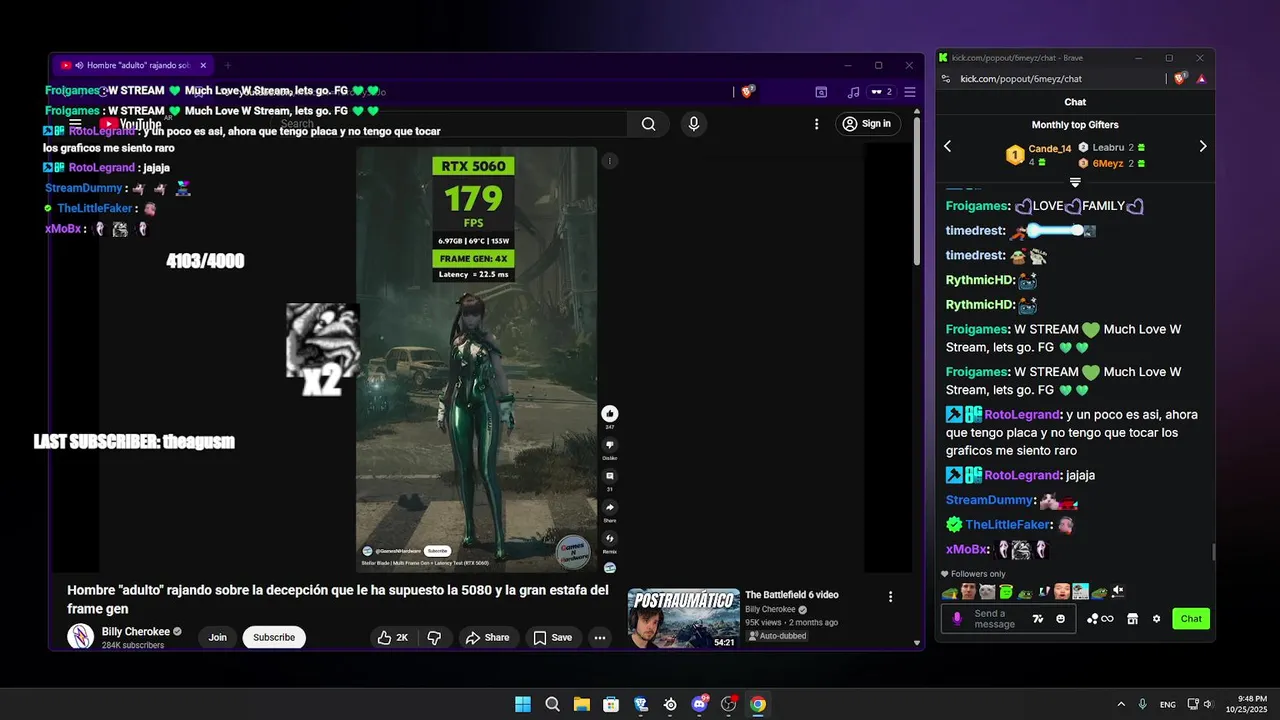The width and height of the screenshot is (1280, 720).
Task: Open 'The Battlefield 6 video' thumbnail
Action: tap(683, 618)
